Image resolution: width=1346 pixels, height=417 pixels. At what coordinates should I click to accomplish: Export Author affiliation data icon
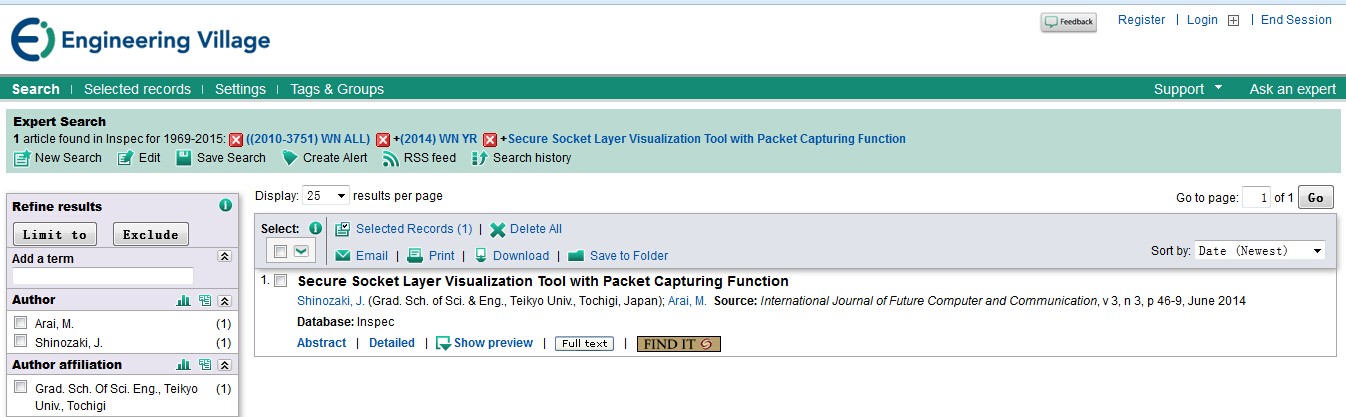(205, 365)
